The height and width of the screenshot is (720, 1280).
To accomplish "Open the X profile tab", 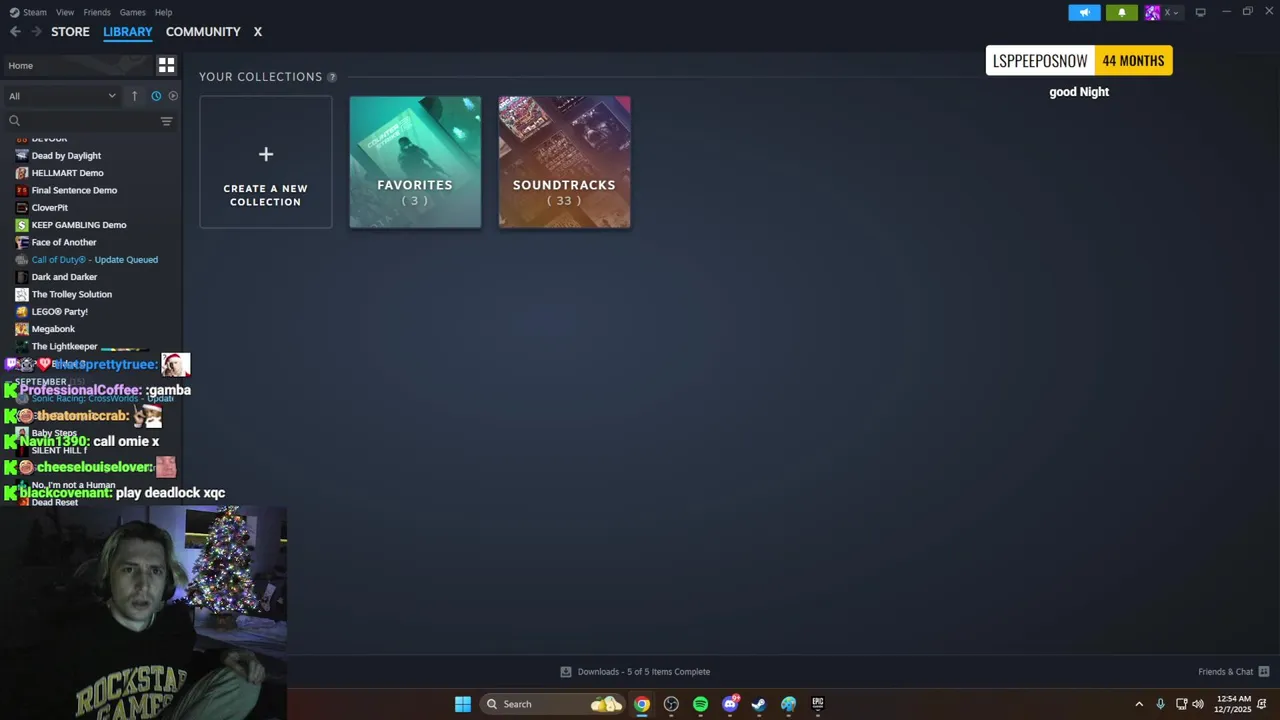I will click(257, 32).
